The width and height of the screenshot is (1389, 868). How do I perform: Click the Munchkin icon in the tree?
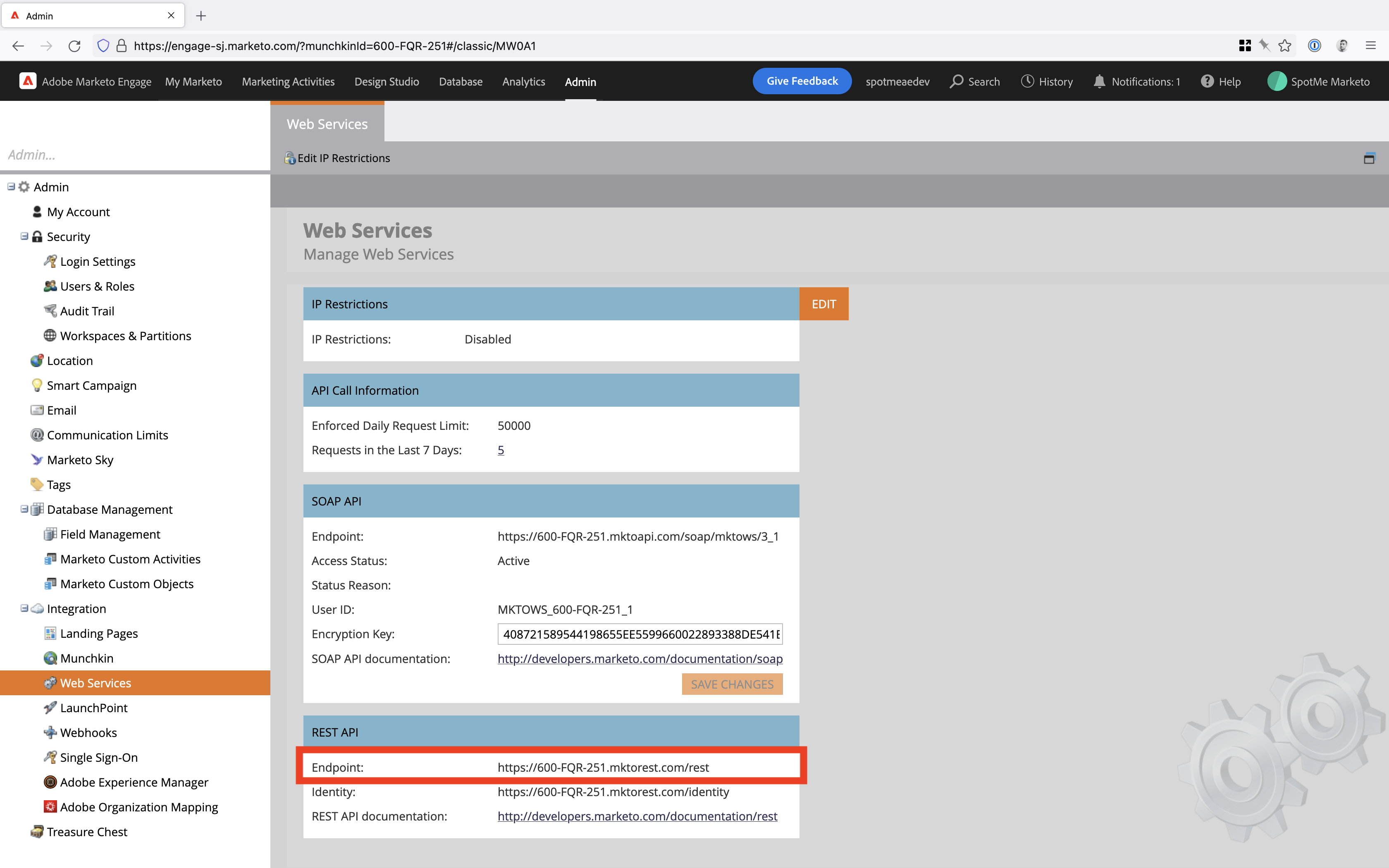[50, 658]
